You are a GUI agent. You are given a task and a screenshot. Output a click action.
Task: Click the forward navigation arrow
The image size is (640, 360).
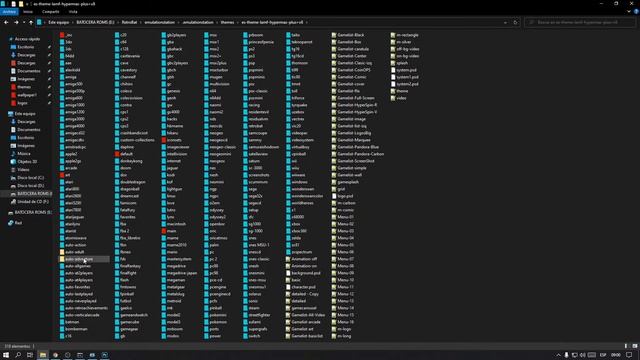16,22
